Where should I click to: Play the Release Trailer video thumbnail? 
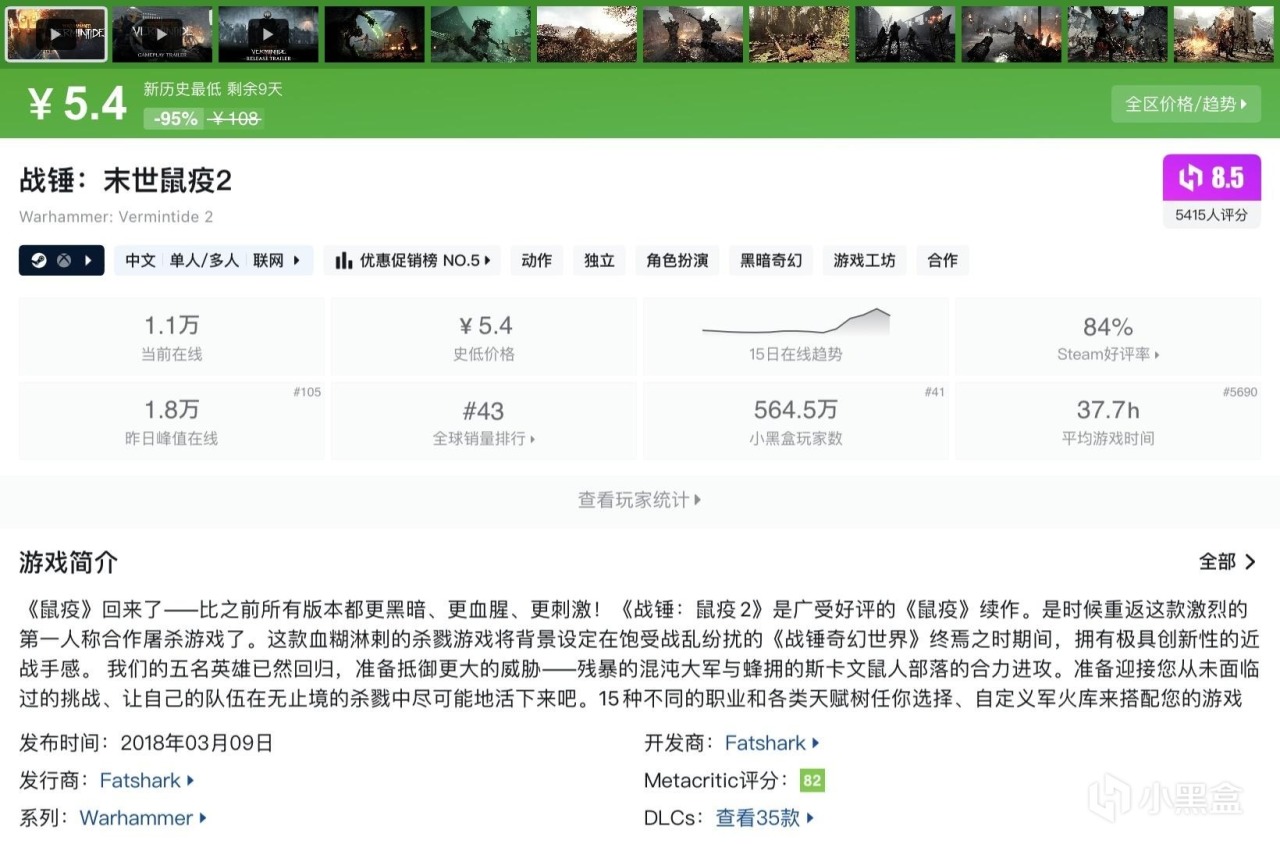(268, 35)
